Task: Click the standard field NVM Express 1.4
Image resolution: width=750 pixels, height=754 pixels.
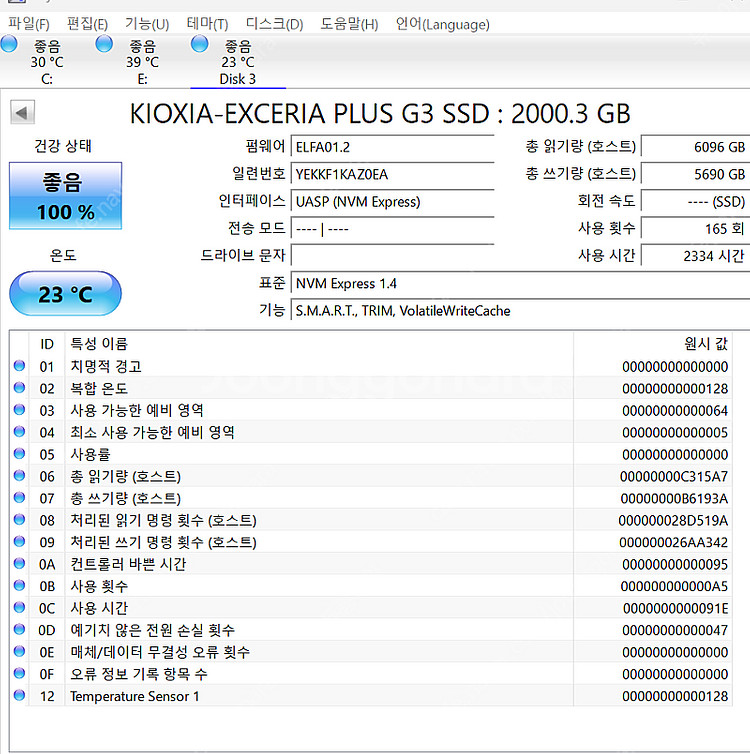Action: 521,283
